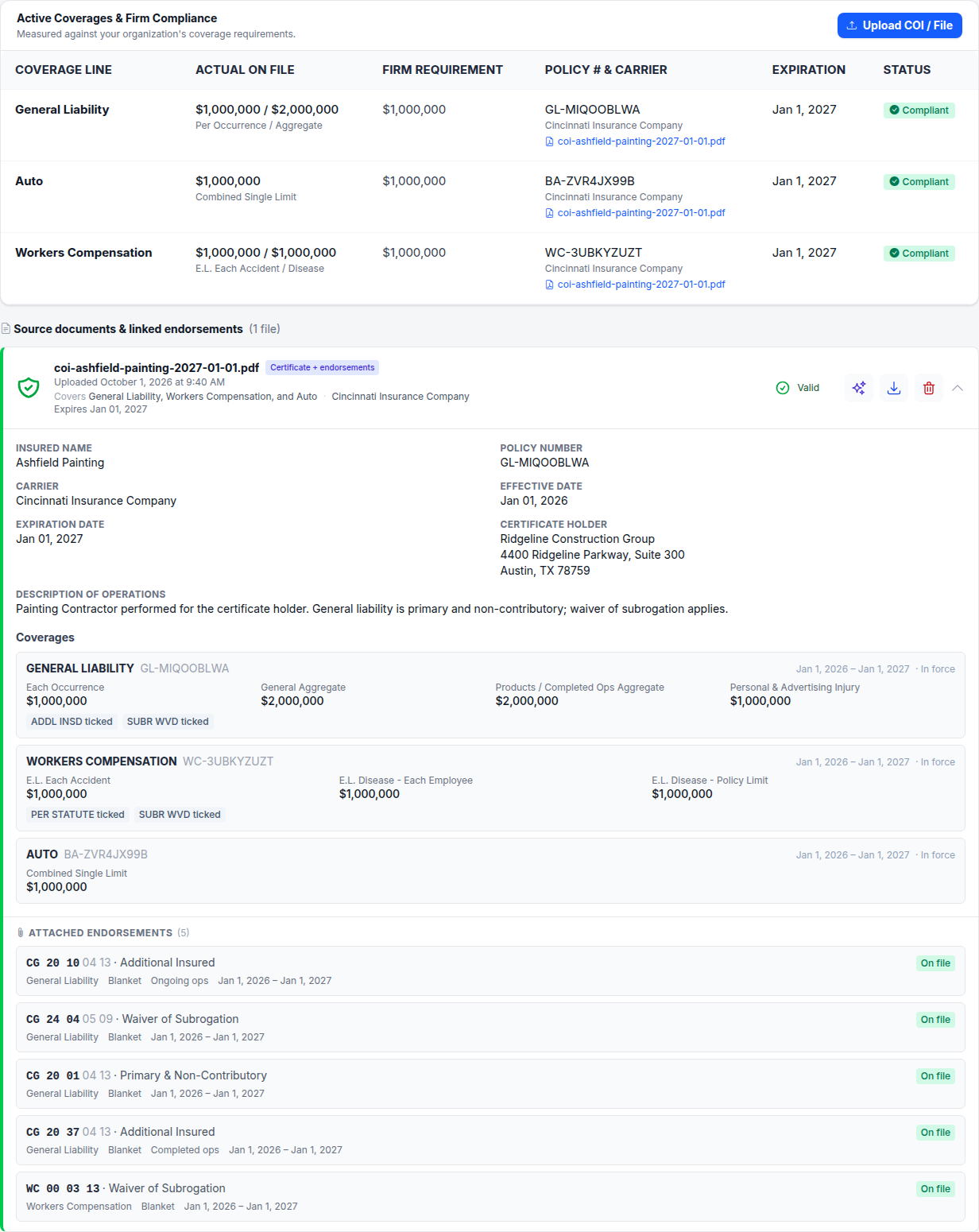Click the file name coi-ashfield-painting-2027-01-01.pdf heading
This screenshot has height=1232, width=979.
157,368
